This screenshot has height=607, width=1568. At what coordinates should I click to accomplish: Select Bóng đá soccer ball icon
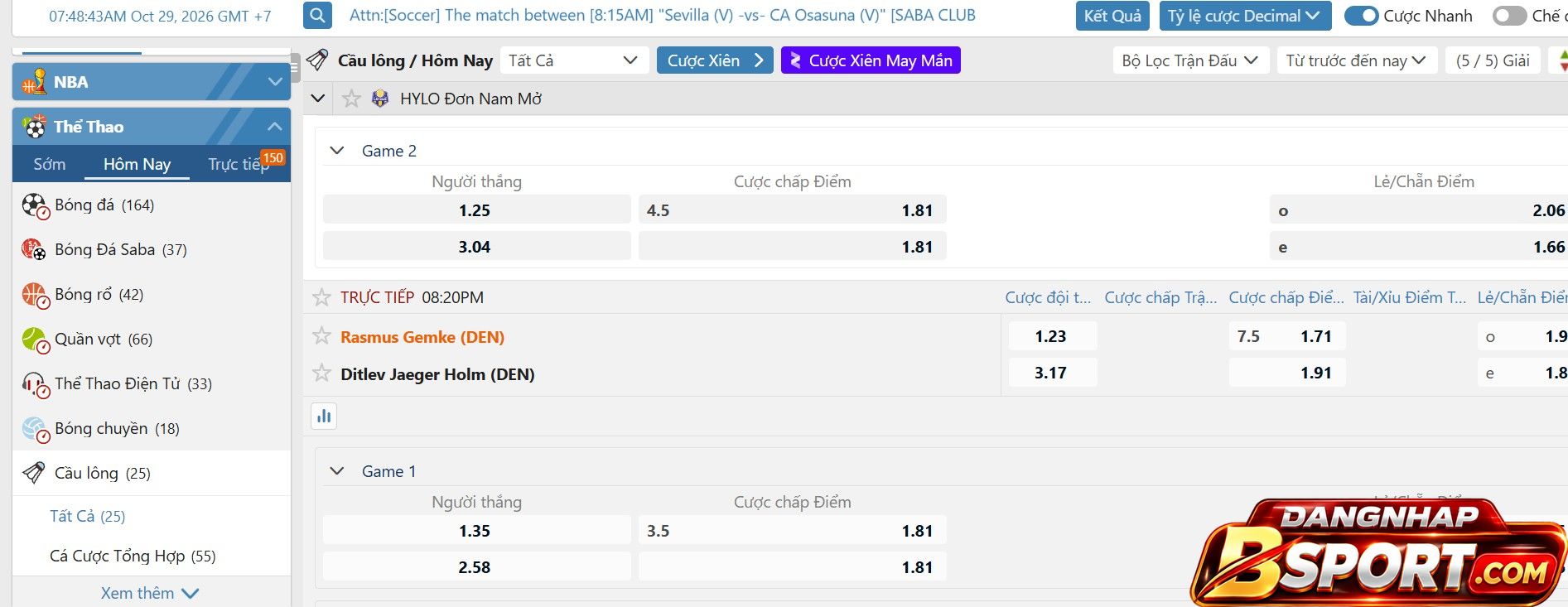35,205
